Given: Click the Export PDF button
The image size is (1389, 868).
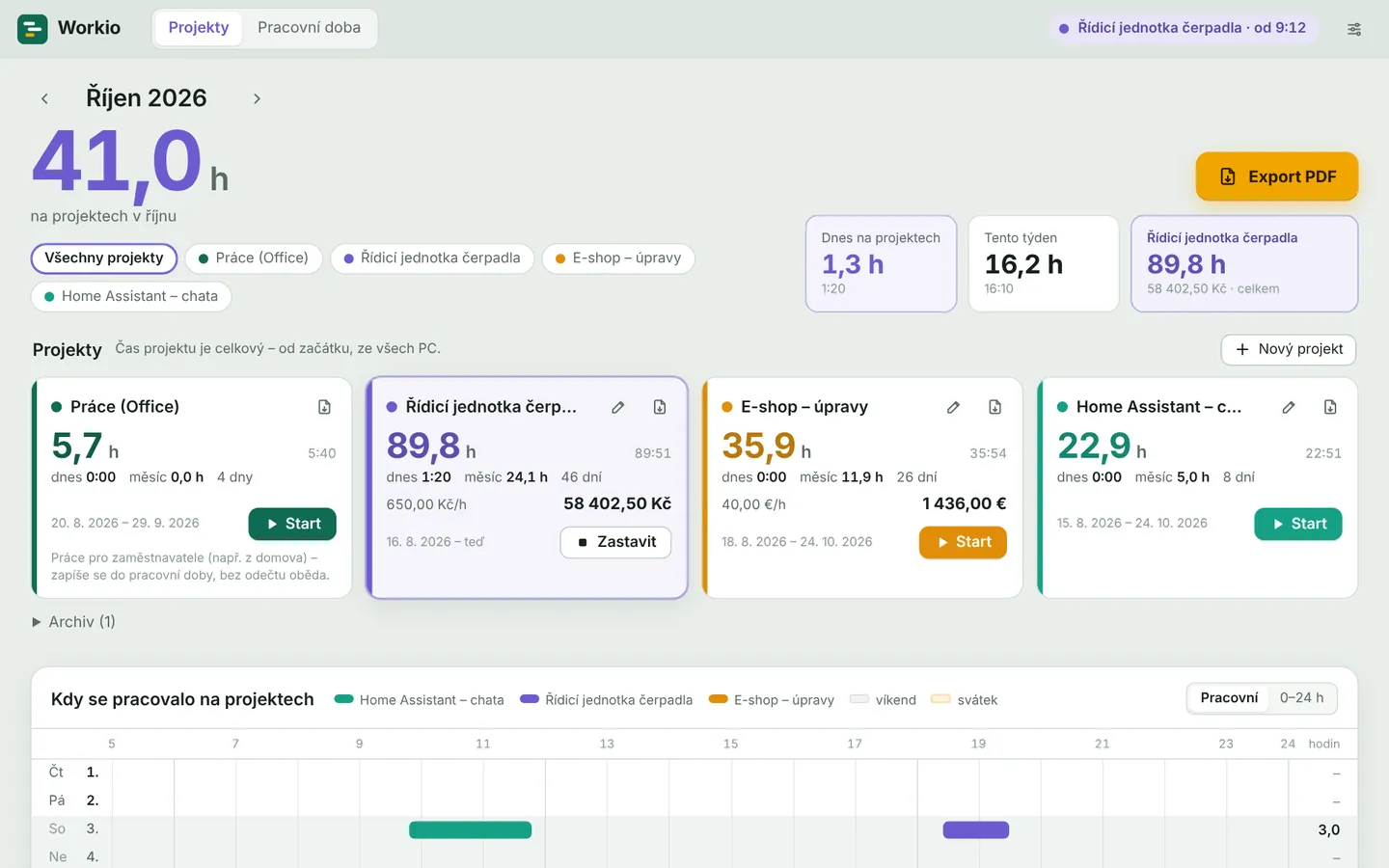Looking at the screenshot, I should (x=1277, y=176).
